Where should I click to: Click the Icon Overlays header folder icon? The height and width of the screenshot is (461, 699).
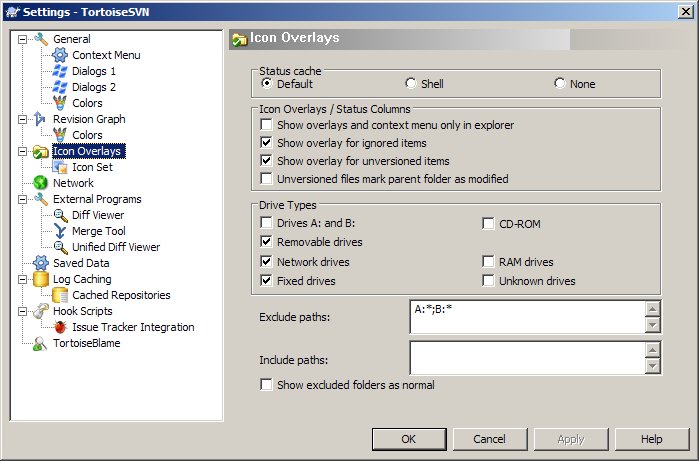(240, 40)
